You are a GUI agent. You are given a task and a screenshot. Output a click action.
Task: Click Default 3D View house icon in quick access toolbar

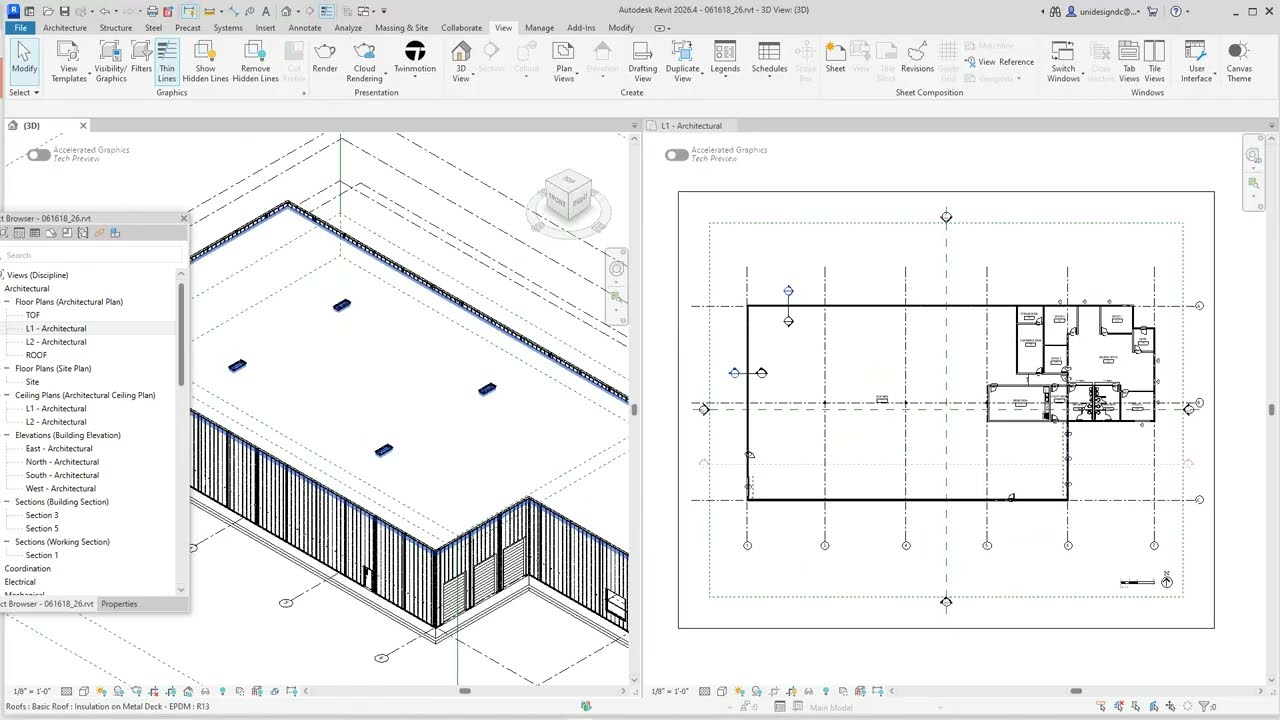pyautogui.click(x=286, y=11)
